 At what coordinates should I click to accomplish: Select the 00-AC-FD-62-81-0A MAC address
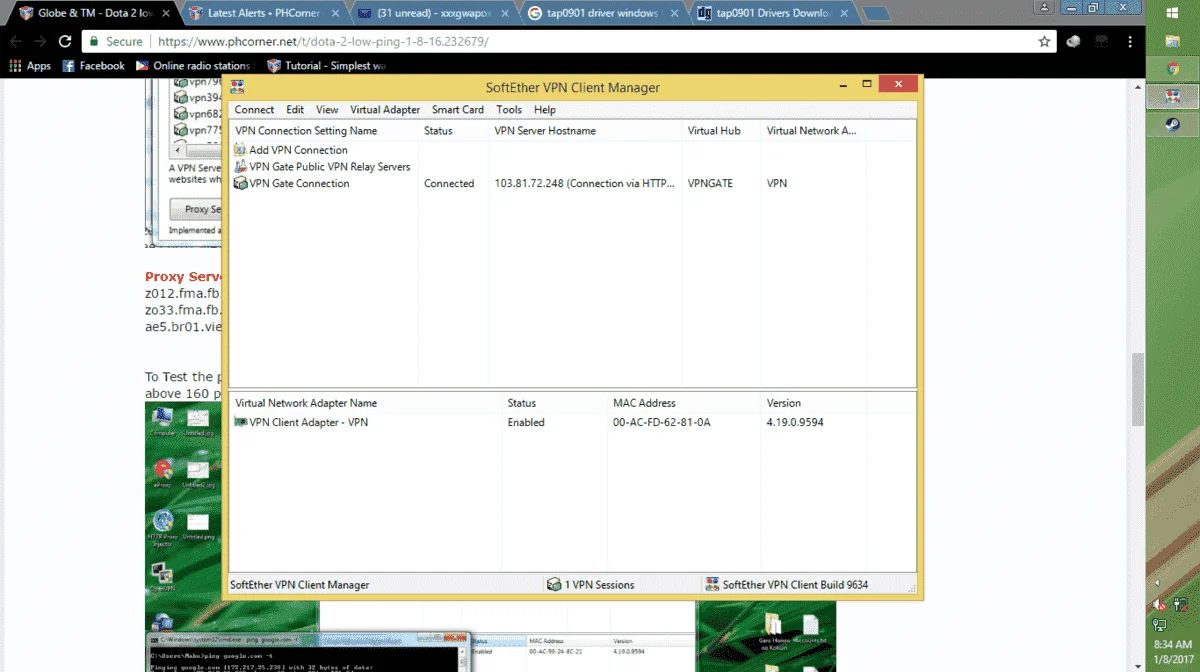point(661,422)
